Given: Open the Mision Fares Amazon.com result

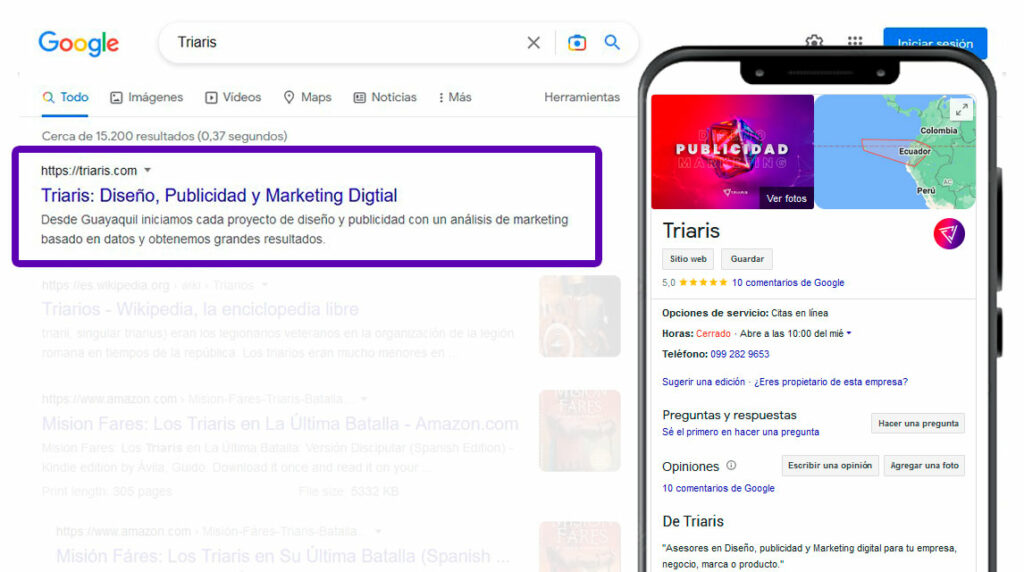Looking at the screenshot, I should pos(280,424).
